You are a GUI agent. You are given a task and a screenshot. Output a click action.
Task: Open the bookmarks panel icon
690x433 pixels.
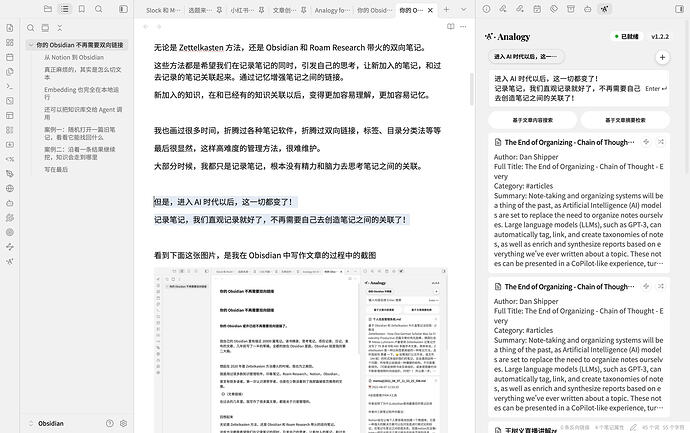[81, 9]
